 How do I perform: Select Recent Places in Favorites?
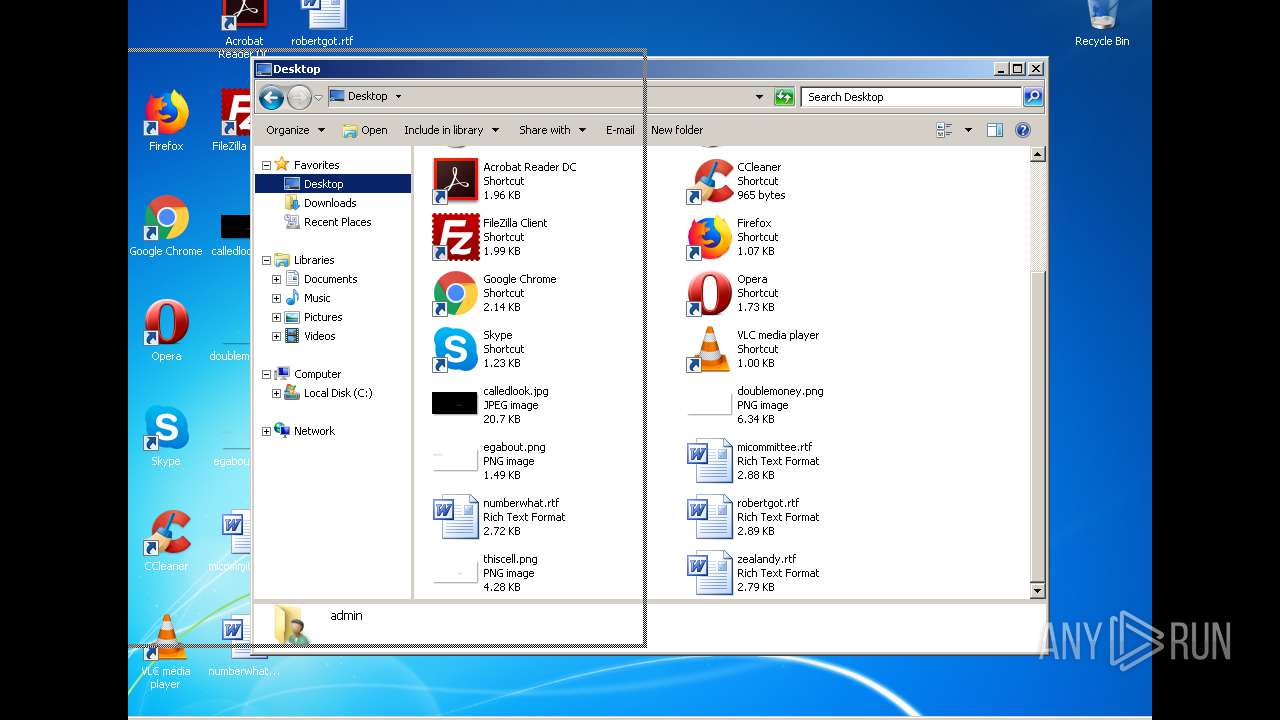coord(327,222)
